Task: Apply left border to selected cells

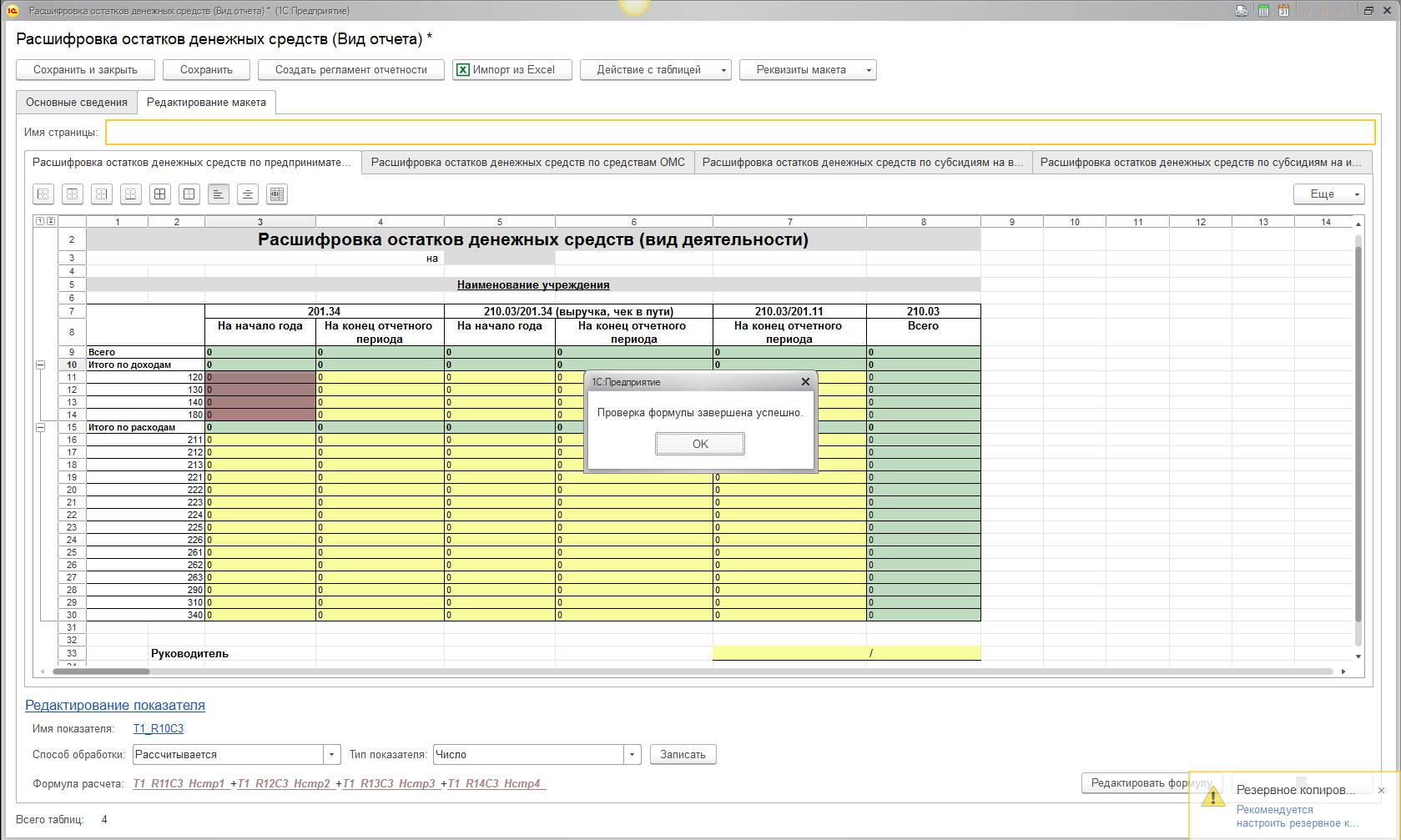Action: coord(43,194)
